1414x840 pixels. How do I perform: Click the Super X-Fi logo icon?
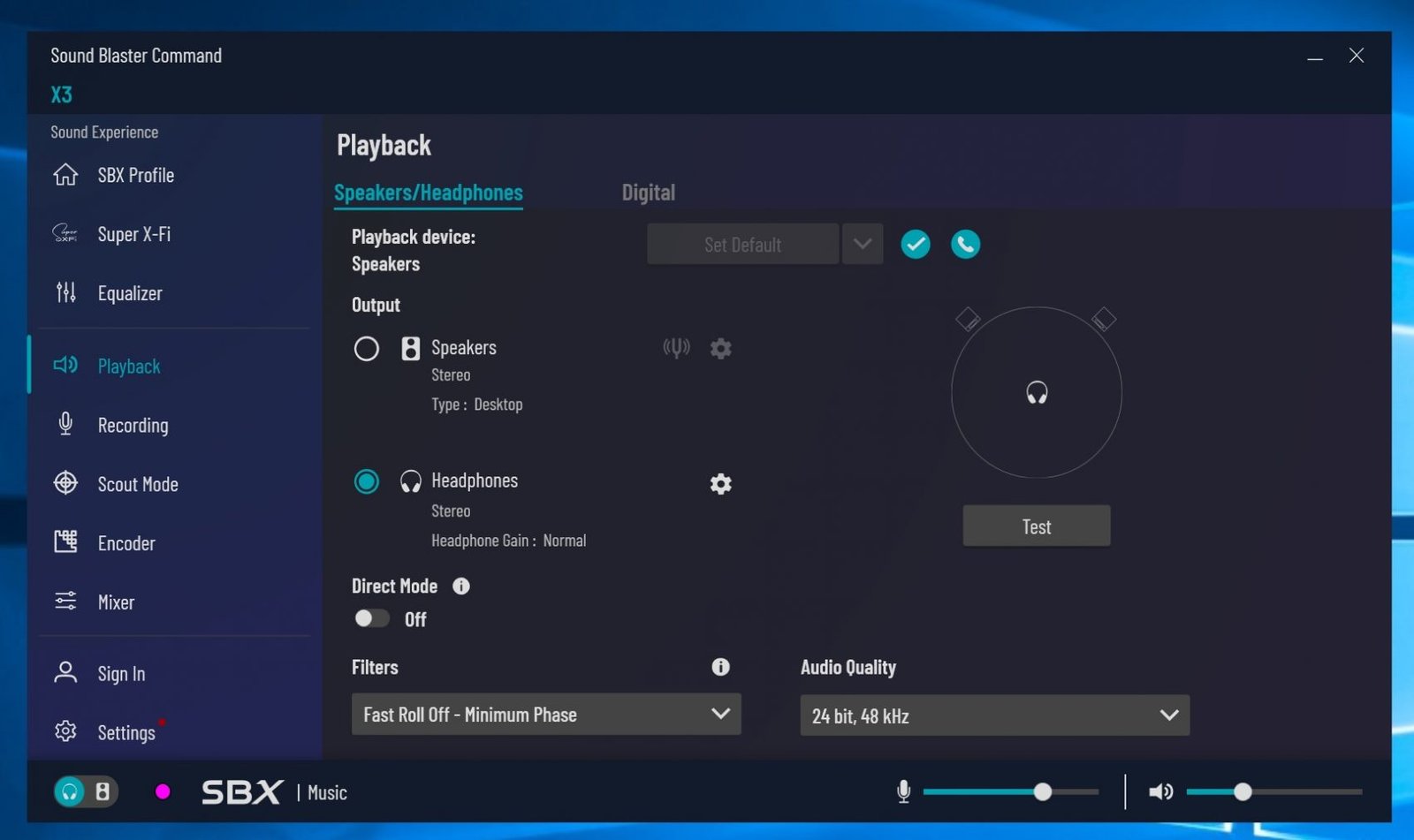coord(65,233)
